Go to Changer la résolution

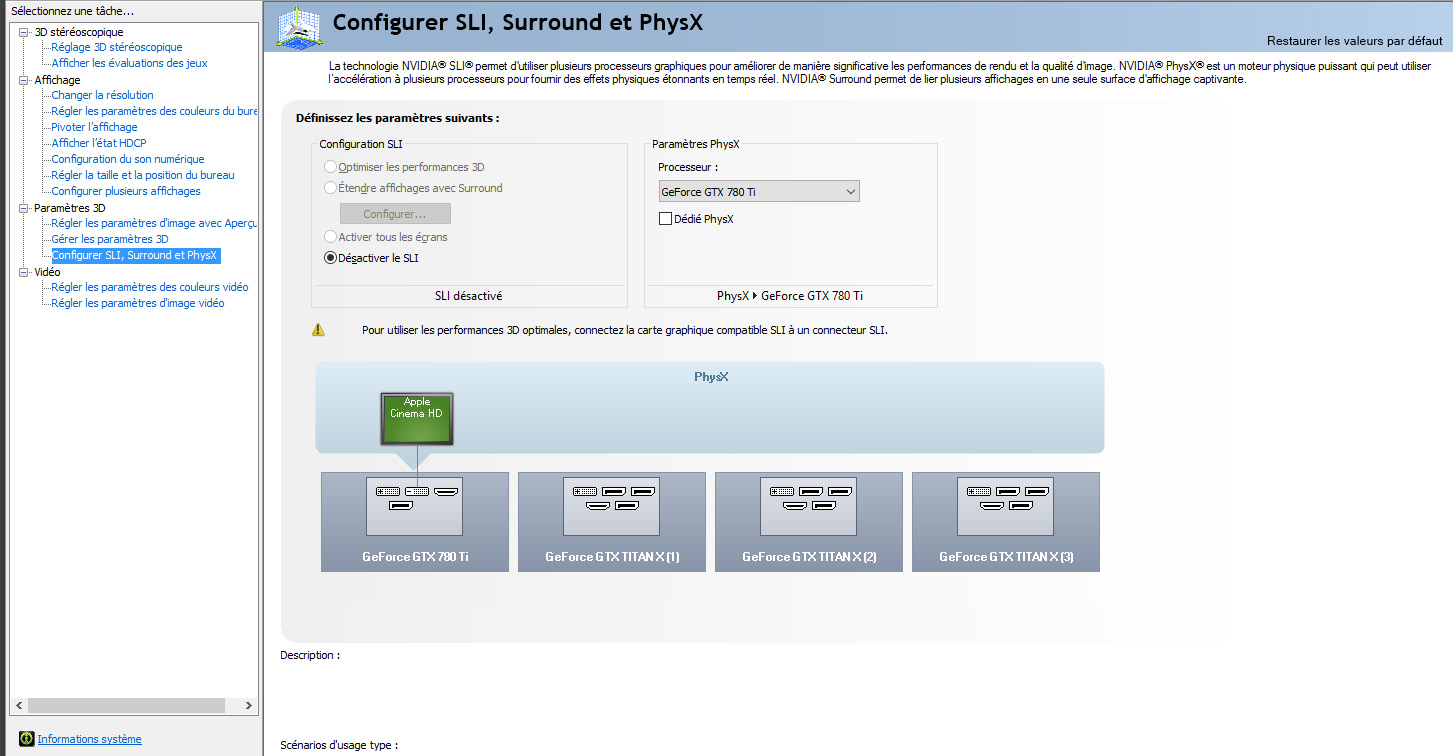click(x=103, y=95)
